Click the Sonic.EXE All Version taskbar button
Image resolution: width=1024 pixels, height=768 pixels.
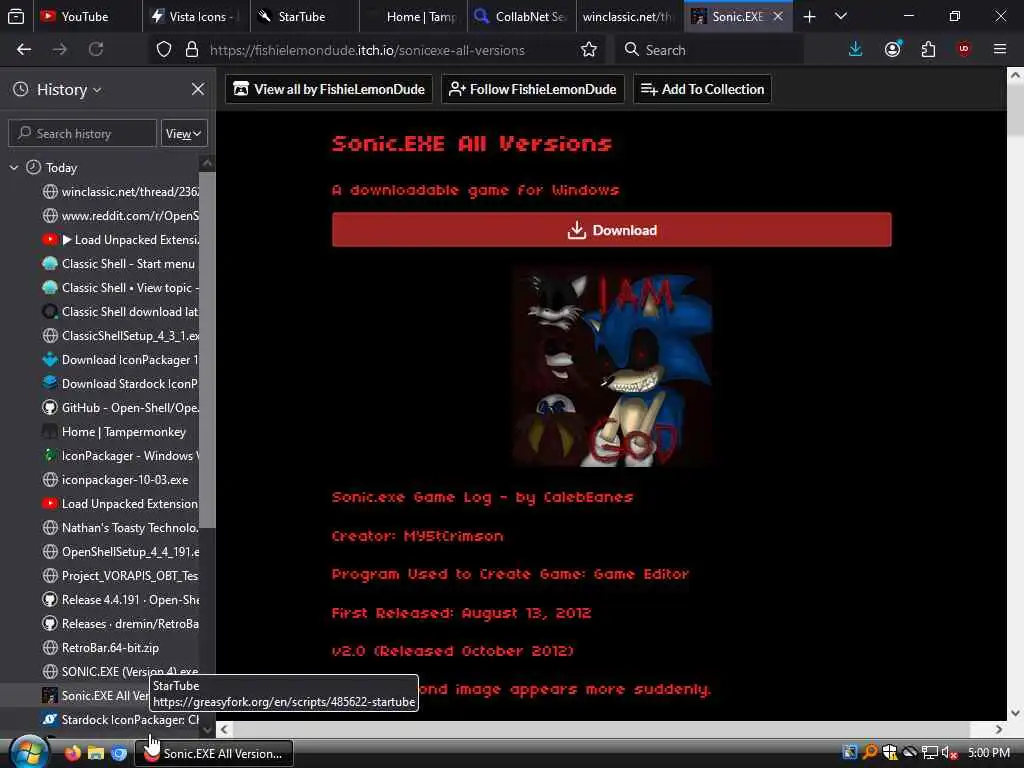point(214,753)
